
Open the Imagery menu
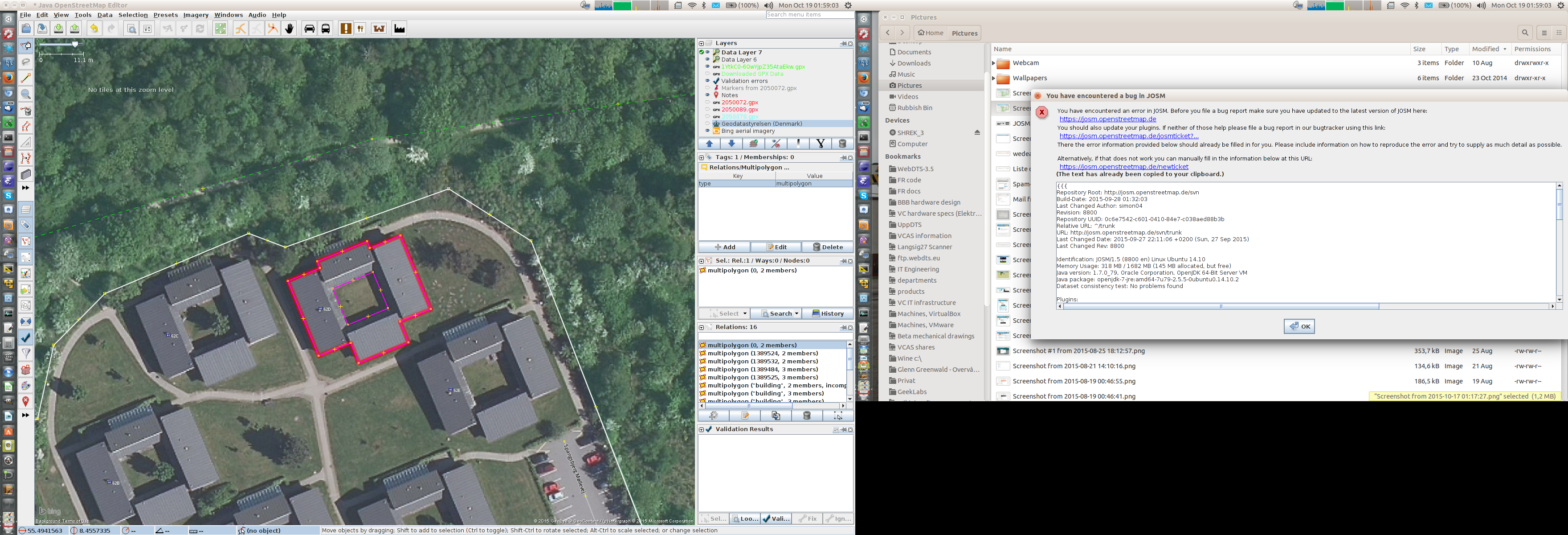[196, 15]
